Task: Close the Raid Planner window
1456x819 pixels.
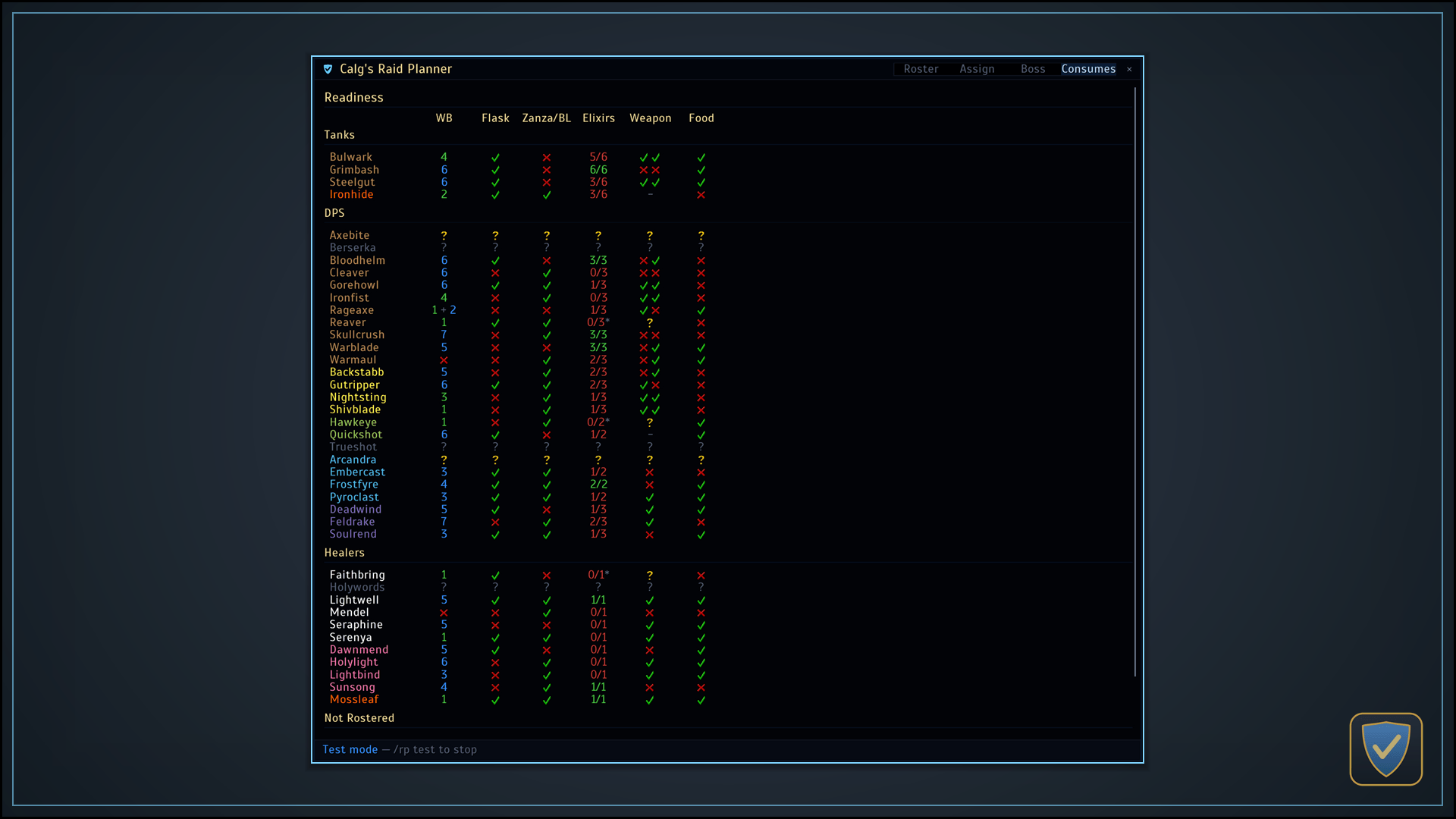Action: (x=1129, y=69)
